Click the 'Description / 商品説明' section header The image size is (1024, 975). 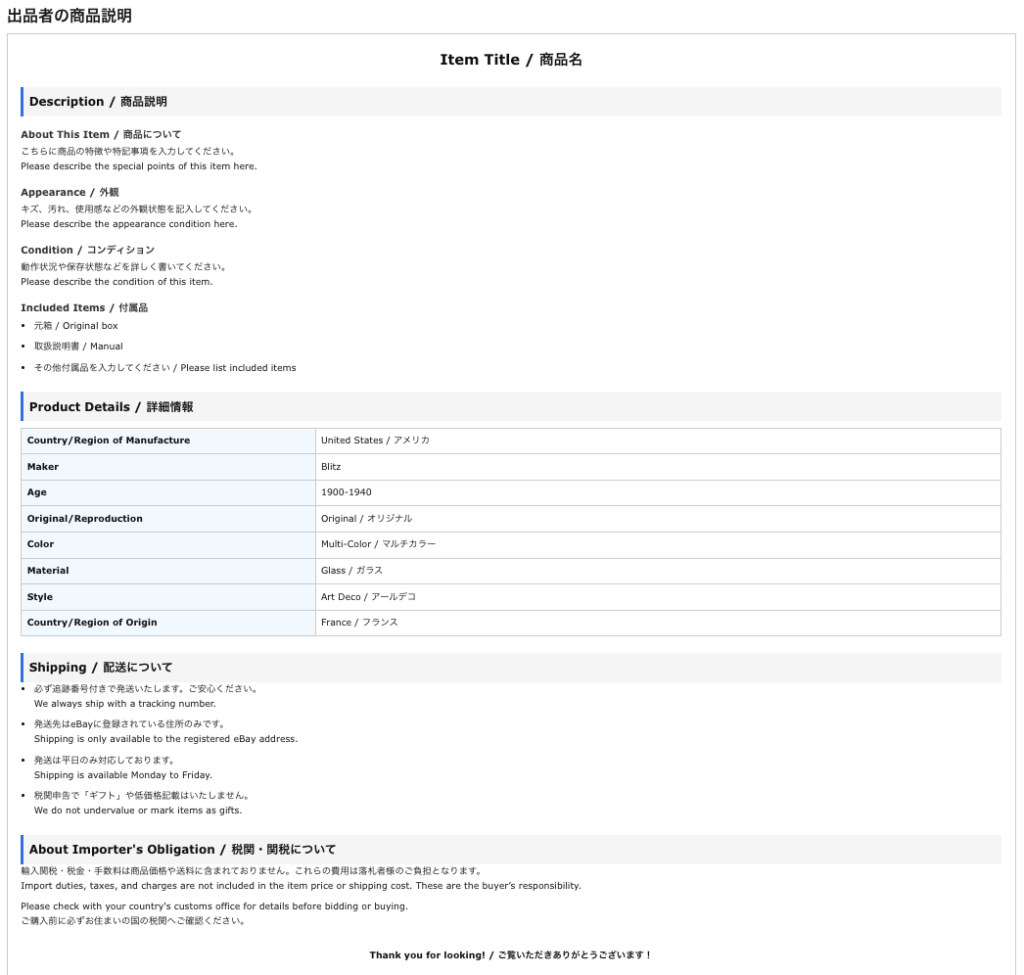pyautogui.click(x=98, y=102)
